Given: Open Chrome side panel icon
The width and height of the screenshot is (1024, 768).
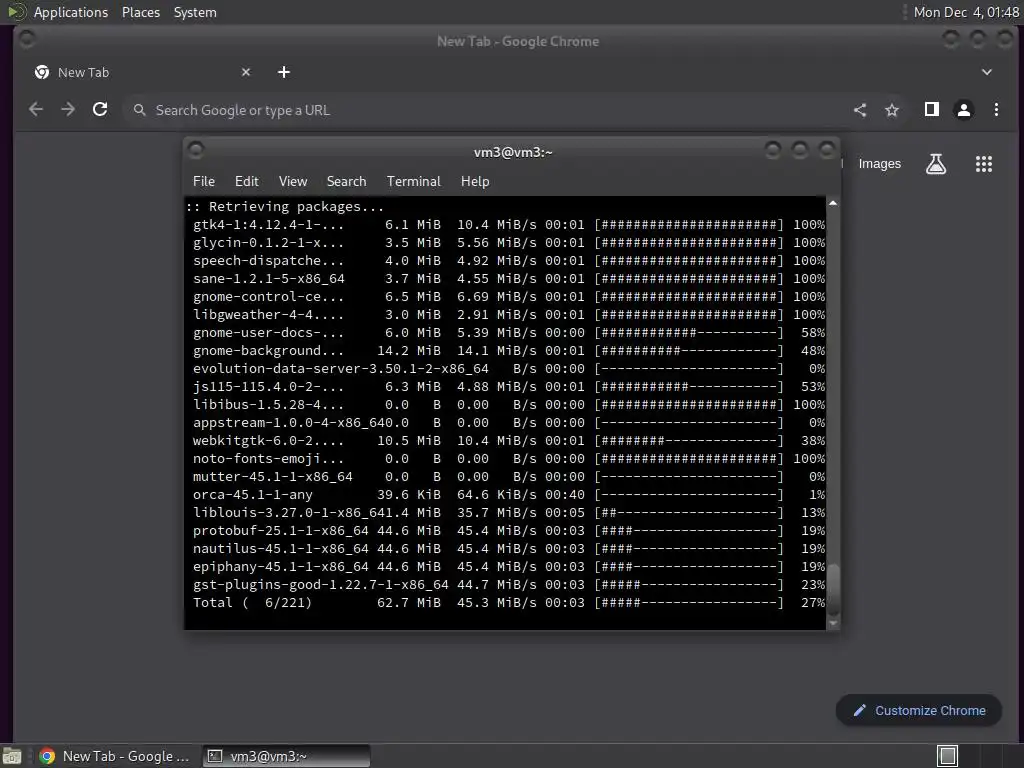Looking at the screenshot, I should point(932,109).
